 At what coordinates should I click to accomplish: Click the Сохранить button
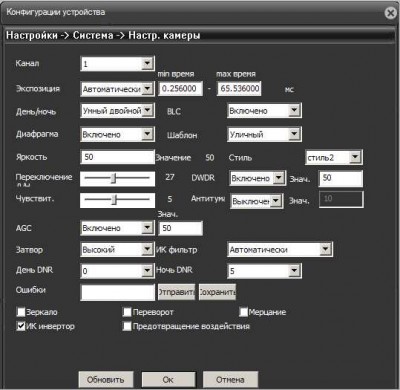pos(217,292)
